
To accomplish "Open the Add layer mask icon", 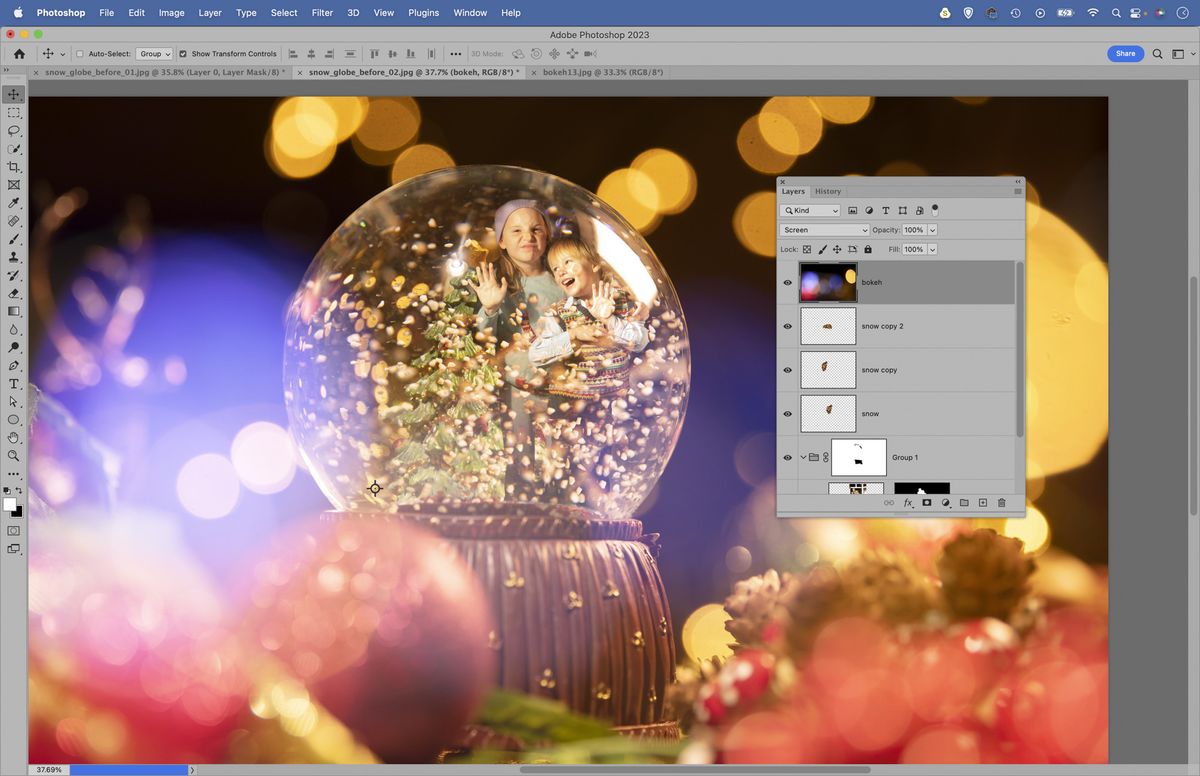I will click(926, 503).
